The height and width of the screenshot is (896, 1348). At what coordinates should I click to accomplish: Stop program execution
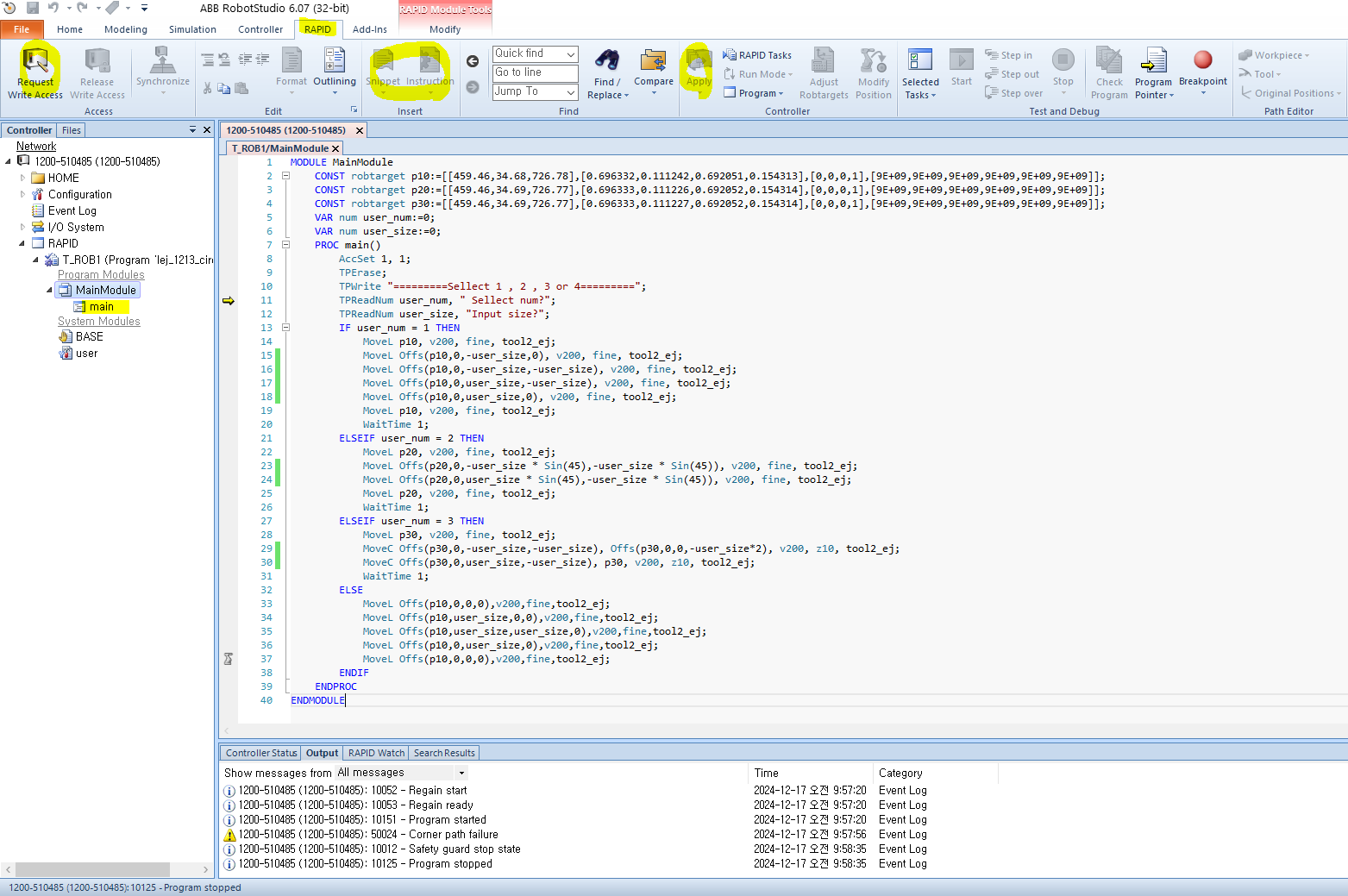[1063, 60]
